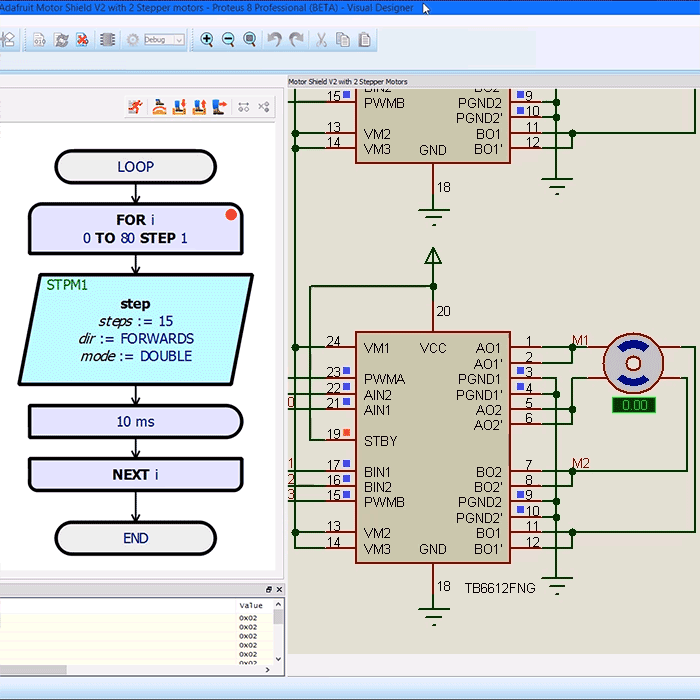
Task: Select the 10 ms delay block
Action: [x=136, y=421]
